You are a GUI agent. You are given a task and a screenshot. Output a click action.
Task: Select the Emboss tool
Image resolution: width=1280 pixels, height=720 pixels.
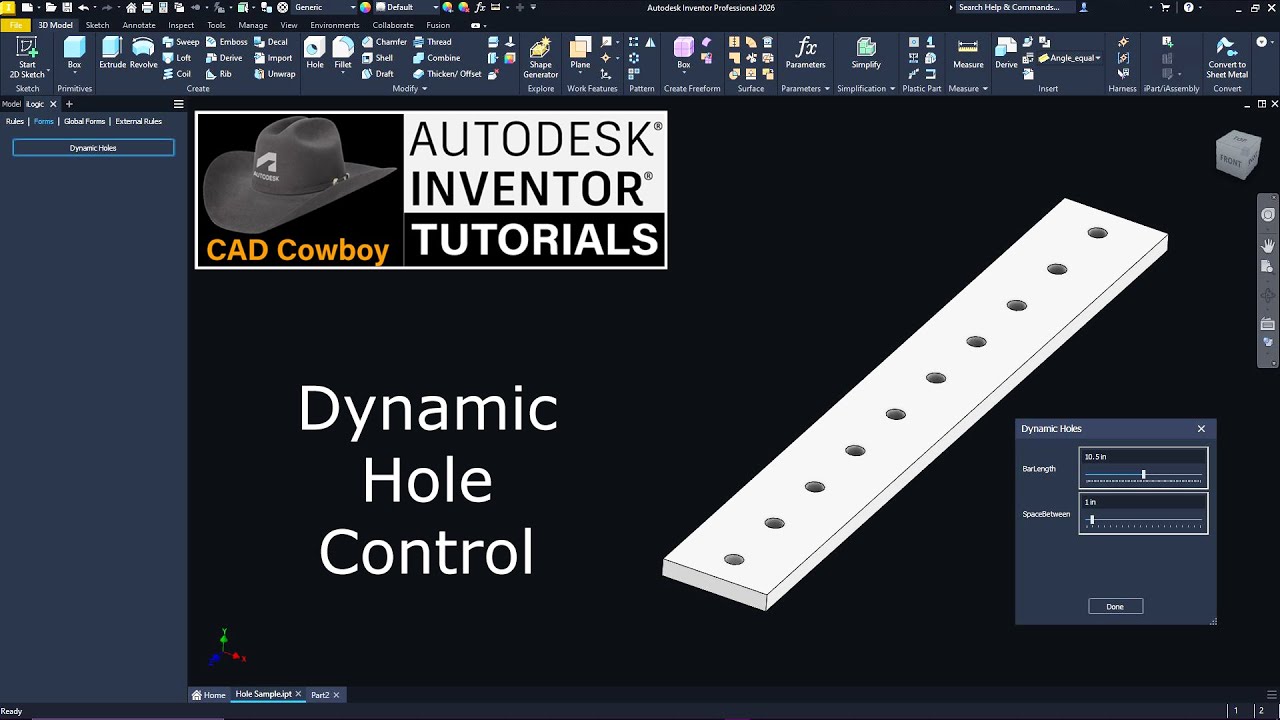226,42
